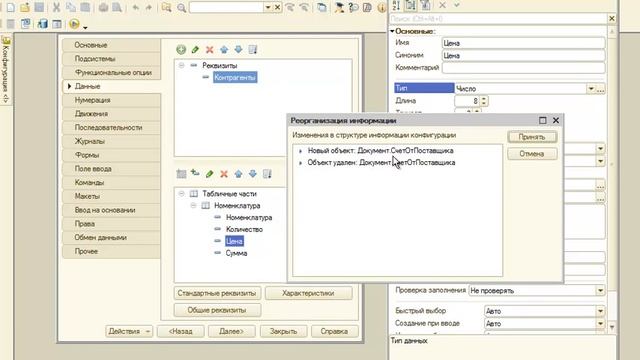Expand Объект удален: Документ.СчетОтПоставщика row
The height and width of the screenshot is (360, 640).
(300, 163)
